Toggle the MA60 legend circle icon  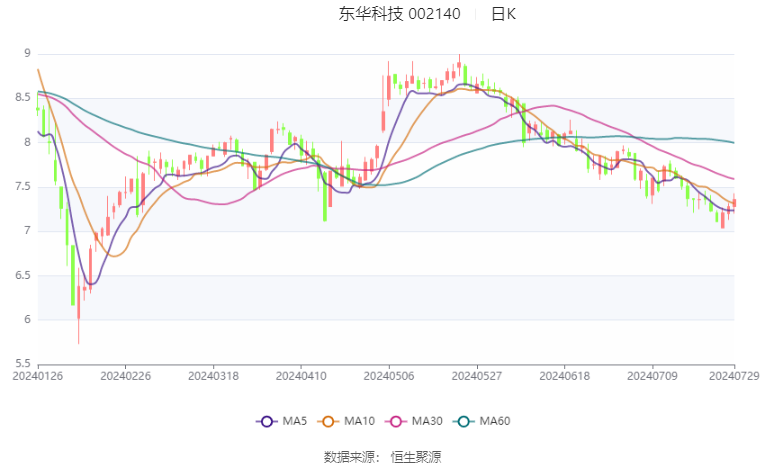pyautogui.click(x=464, y=422)
